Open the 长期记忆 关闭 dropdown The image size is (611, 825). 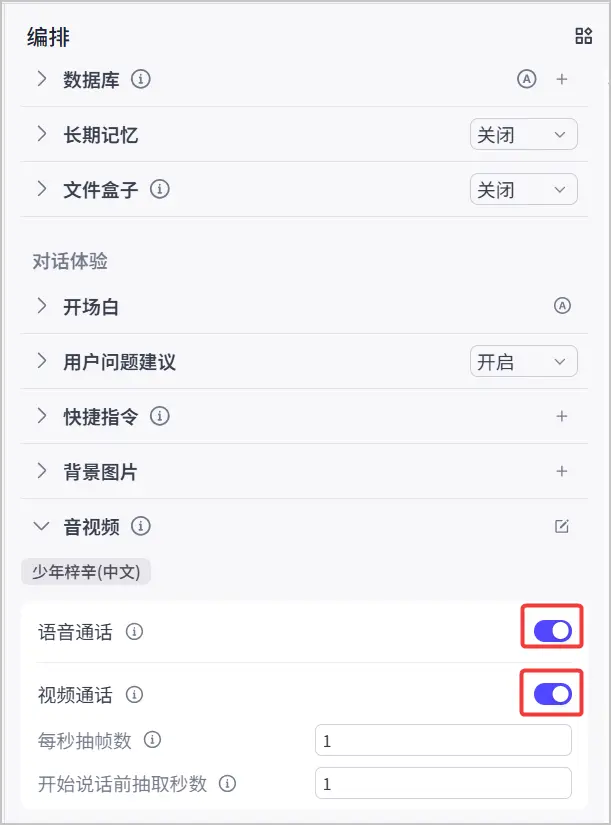(523, 134)
